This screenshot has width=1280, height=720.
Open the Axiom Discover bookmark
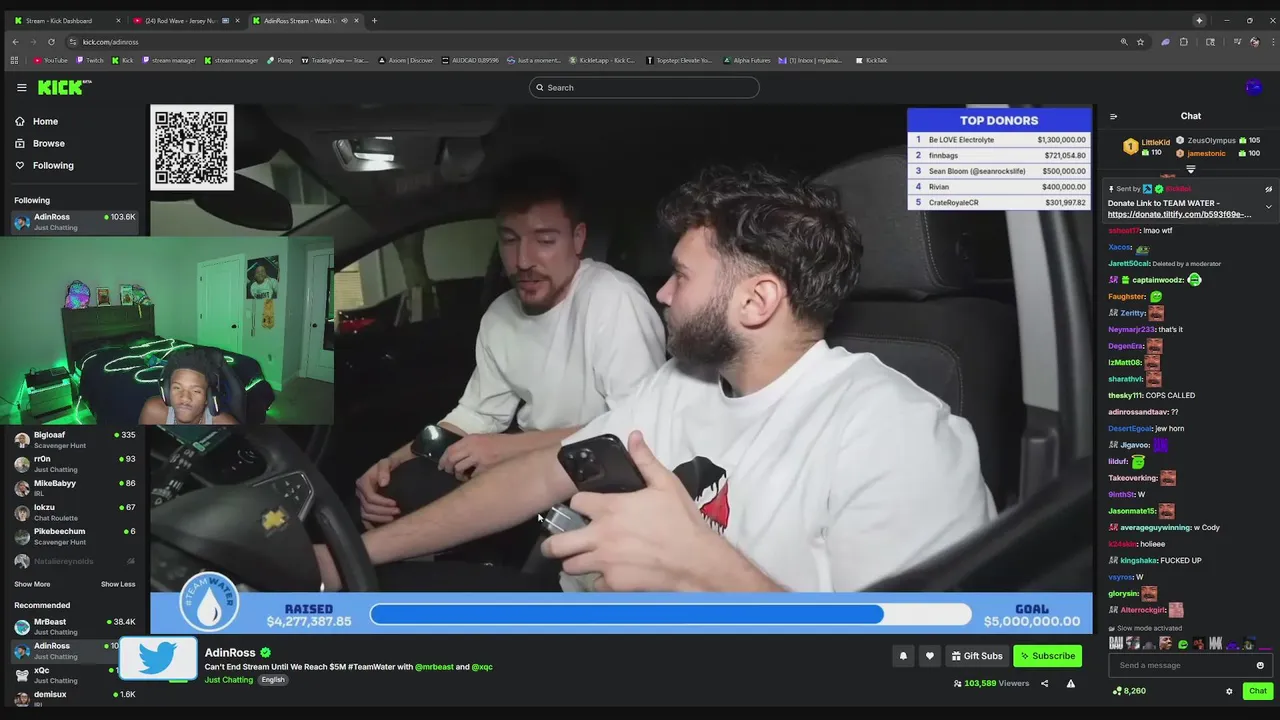(406, 60)
